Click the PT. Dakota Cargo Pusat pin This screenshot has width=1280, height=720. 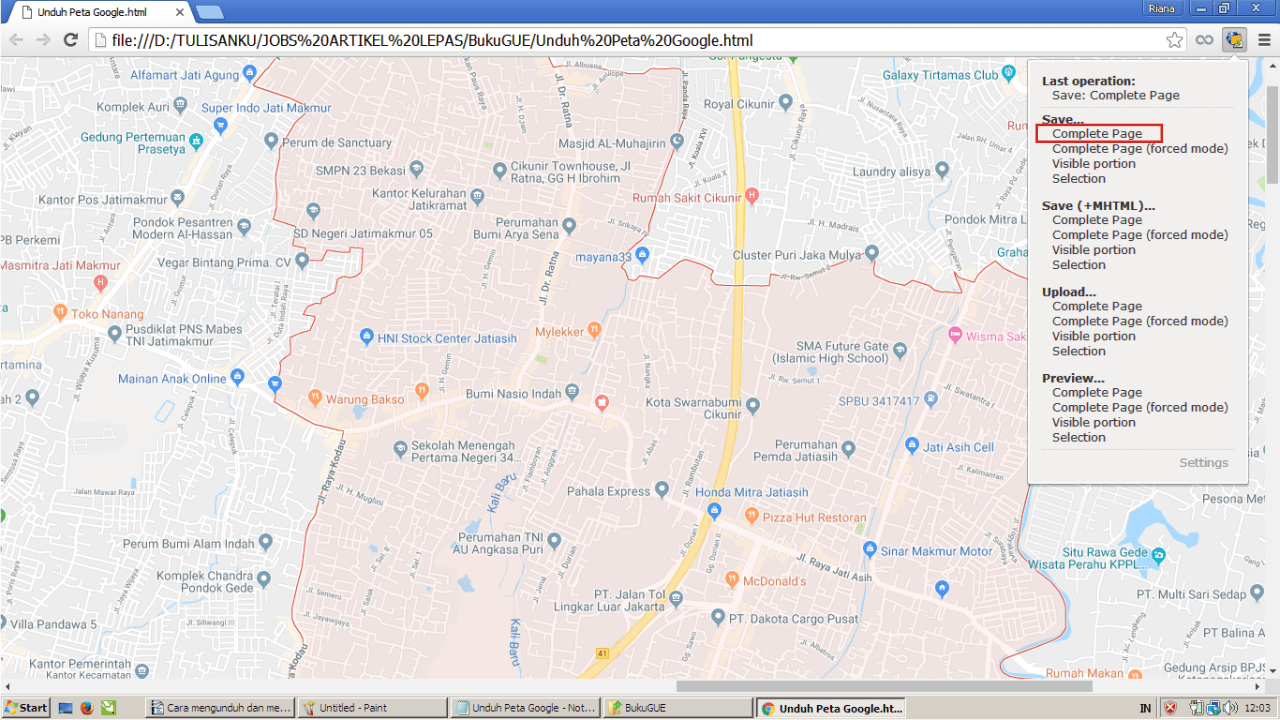click(717, 618)
